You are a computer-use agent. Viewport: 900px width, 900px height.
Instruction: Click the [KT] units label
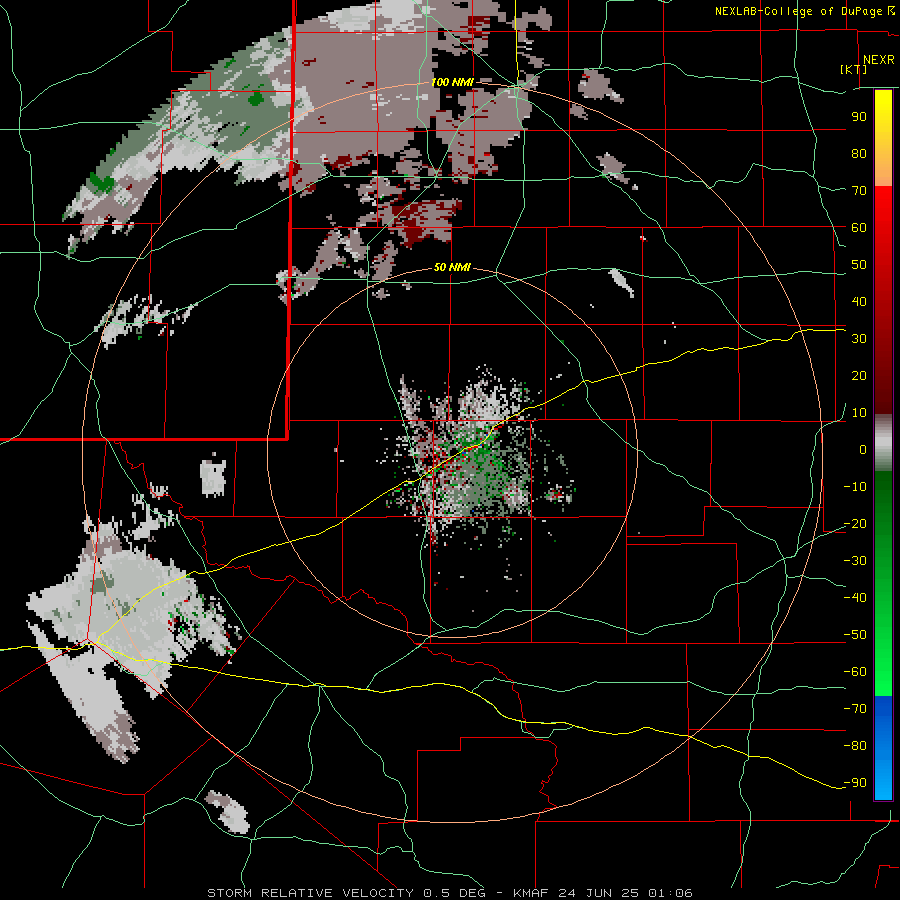click(x=854, y=69)
